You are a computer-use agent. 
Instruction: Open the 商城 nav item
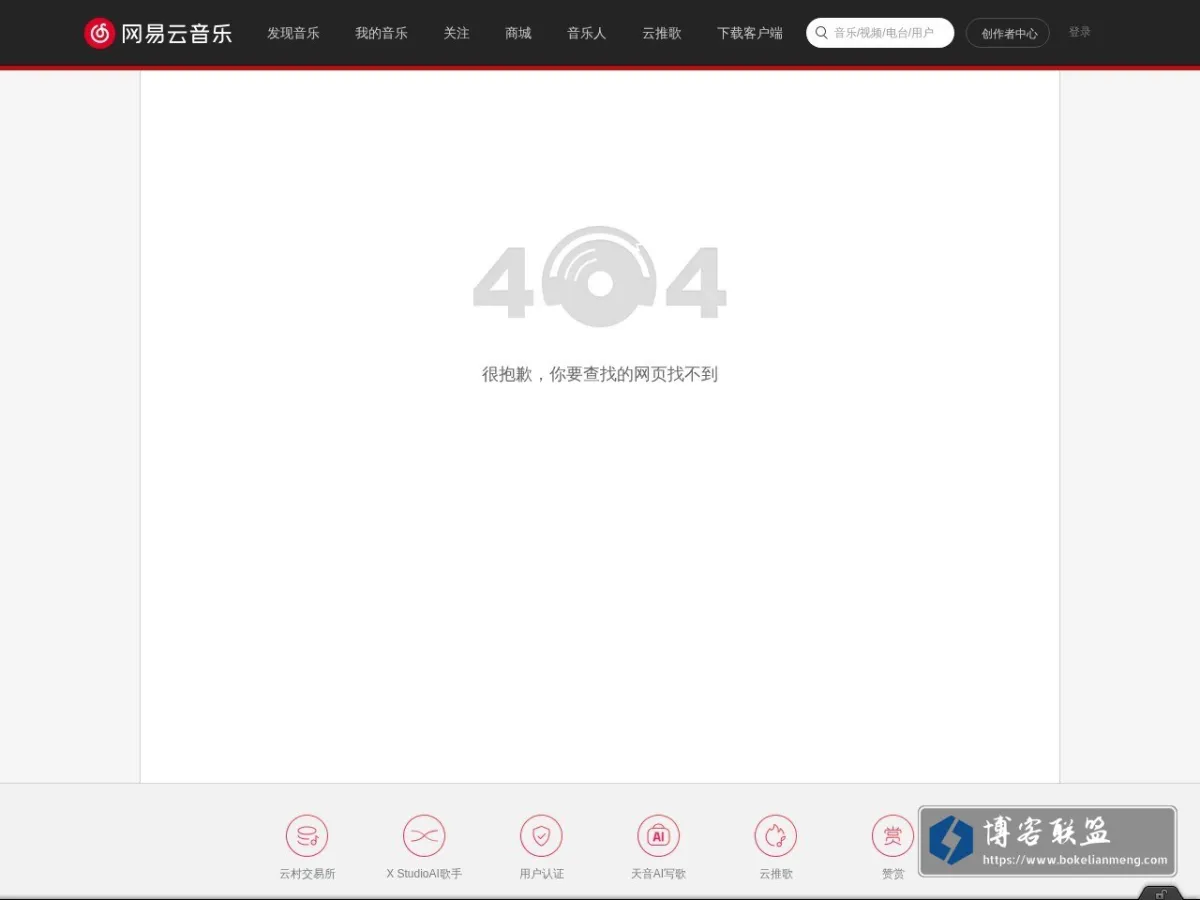(x=518, y=33)
